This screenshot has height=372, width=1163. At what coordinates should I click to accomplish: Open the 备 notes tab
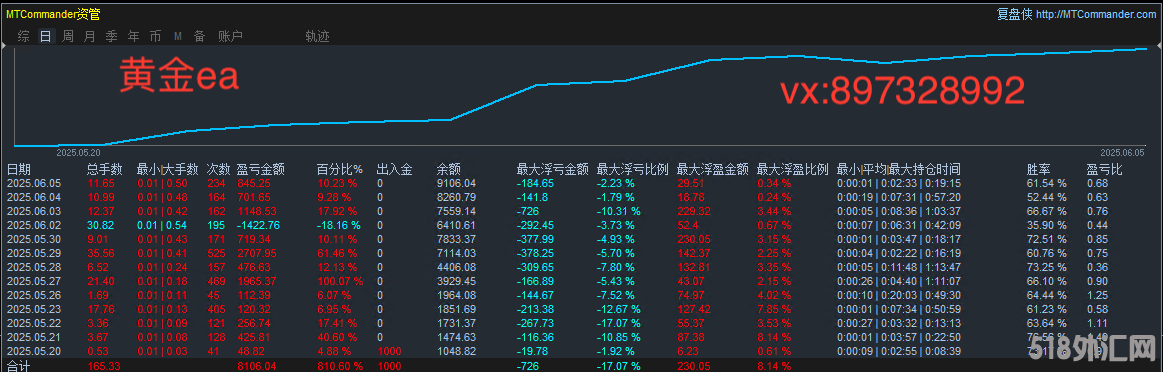200,36
